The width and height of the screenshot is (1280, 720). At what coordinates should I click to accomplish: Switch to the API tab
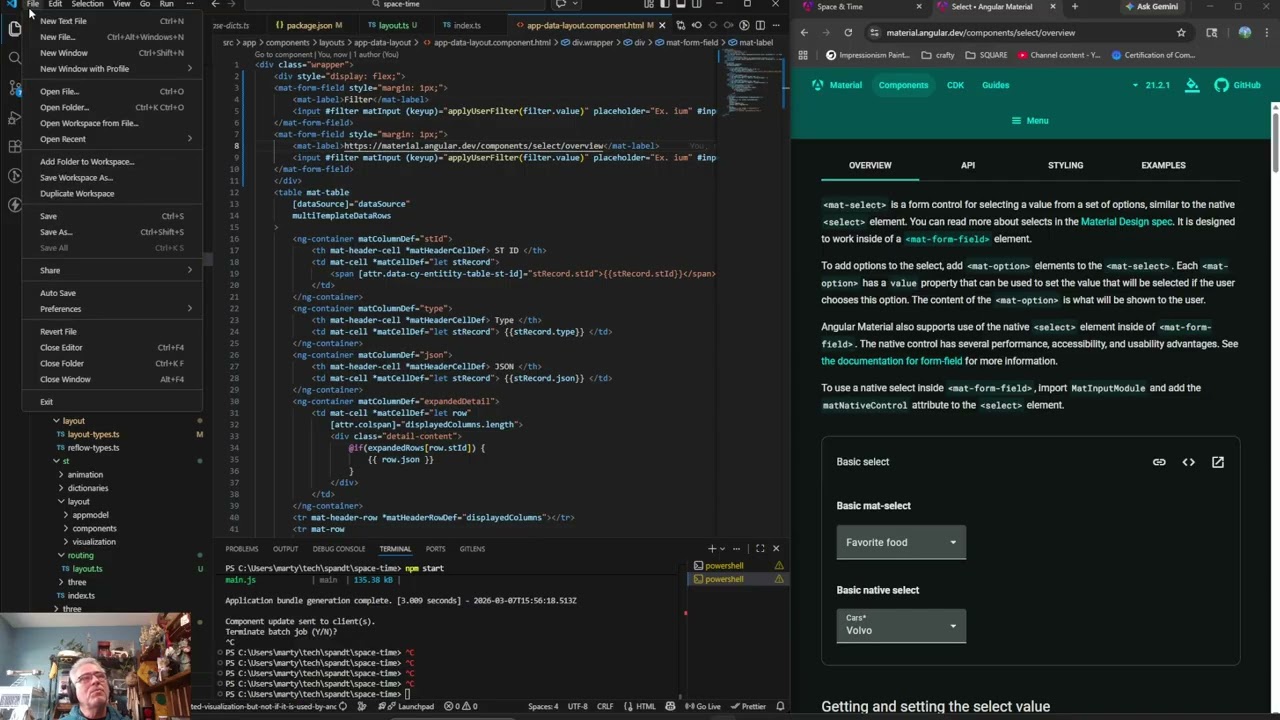click(968, 165)
